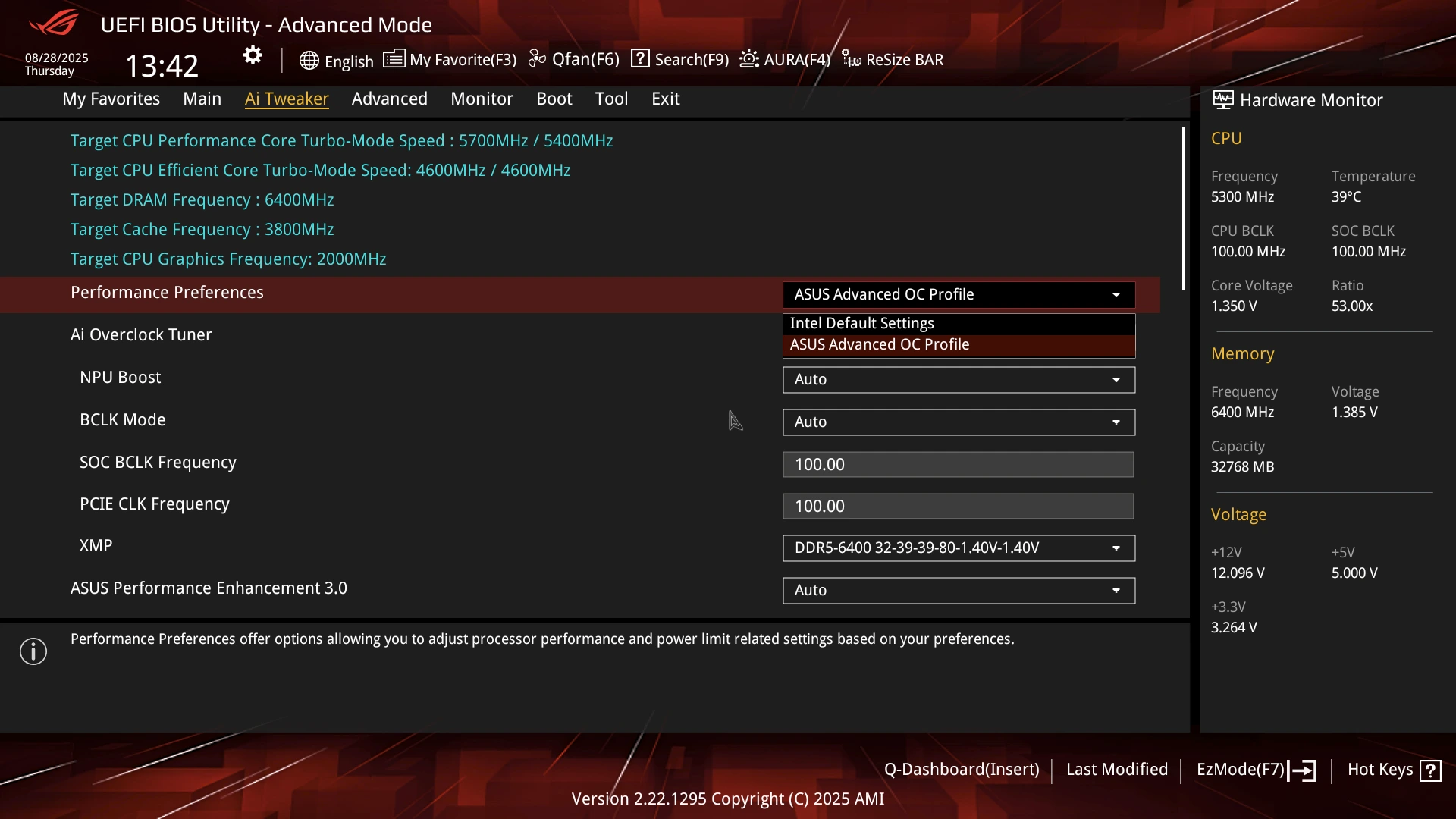Screen dimensions: 1456x819
Task: Open Last Modified log
Action: point(1116,770)
